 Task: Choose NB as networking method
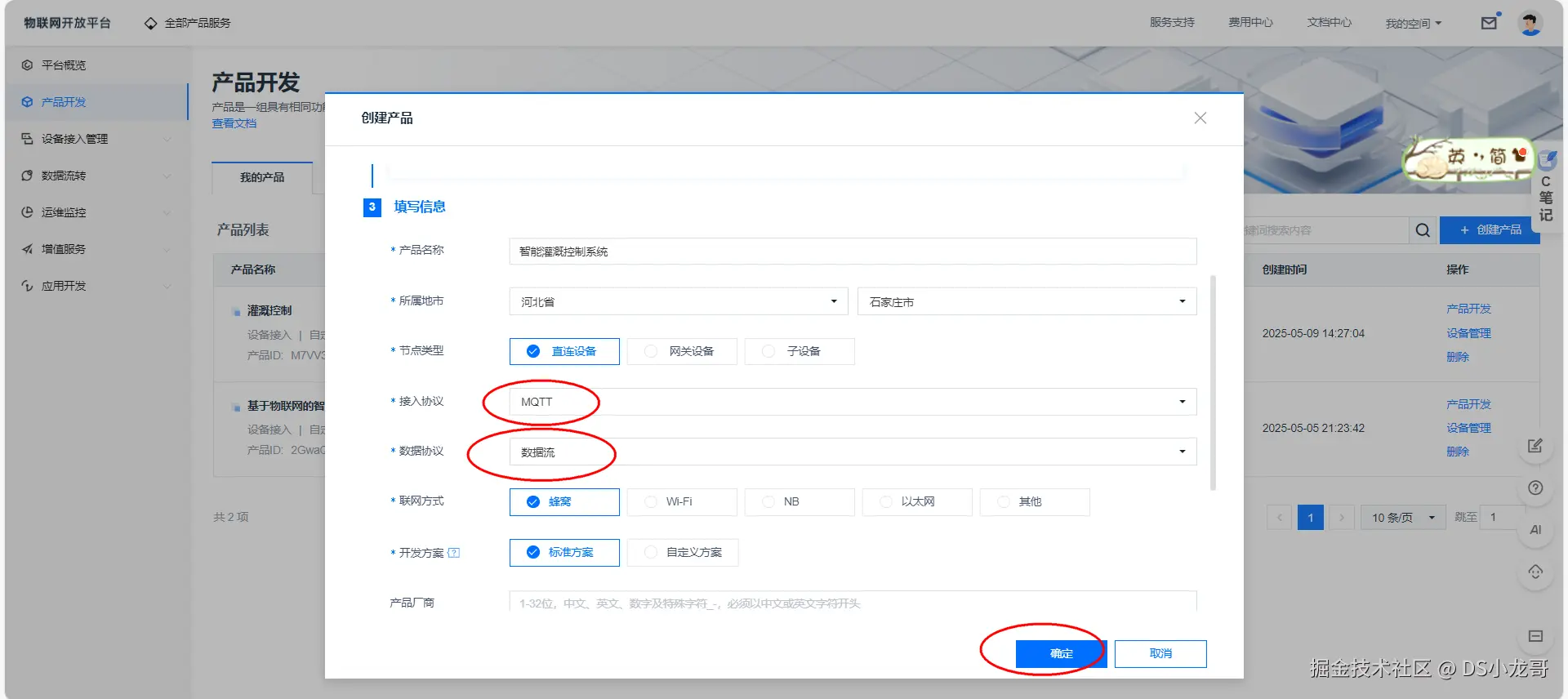point(800,502)
